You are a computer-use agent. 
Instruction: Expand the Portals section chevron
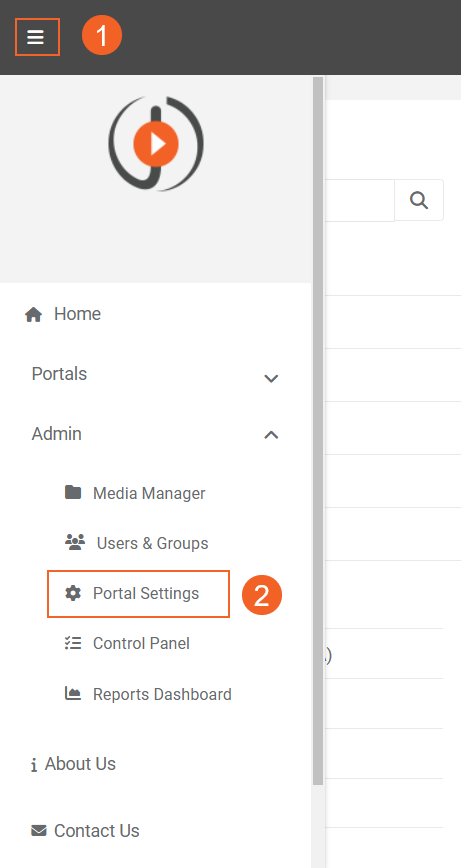[x=271, y=379]
